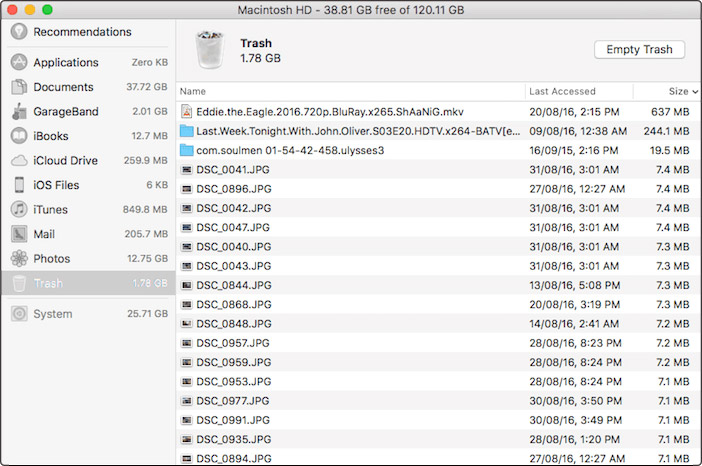Open the Recommendations section
The height and width of the screenshot is (466, 702).
tap(82, 32)
